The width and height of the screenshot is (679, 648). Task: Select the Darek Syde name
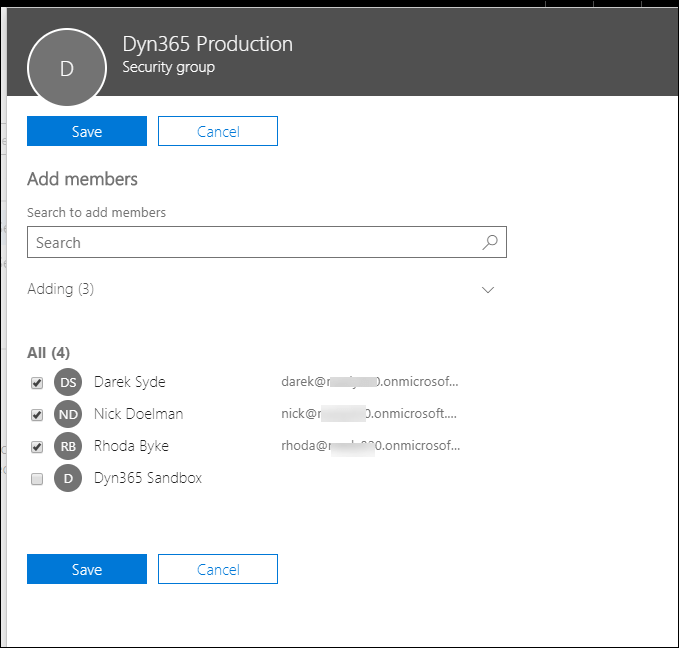130,382
